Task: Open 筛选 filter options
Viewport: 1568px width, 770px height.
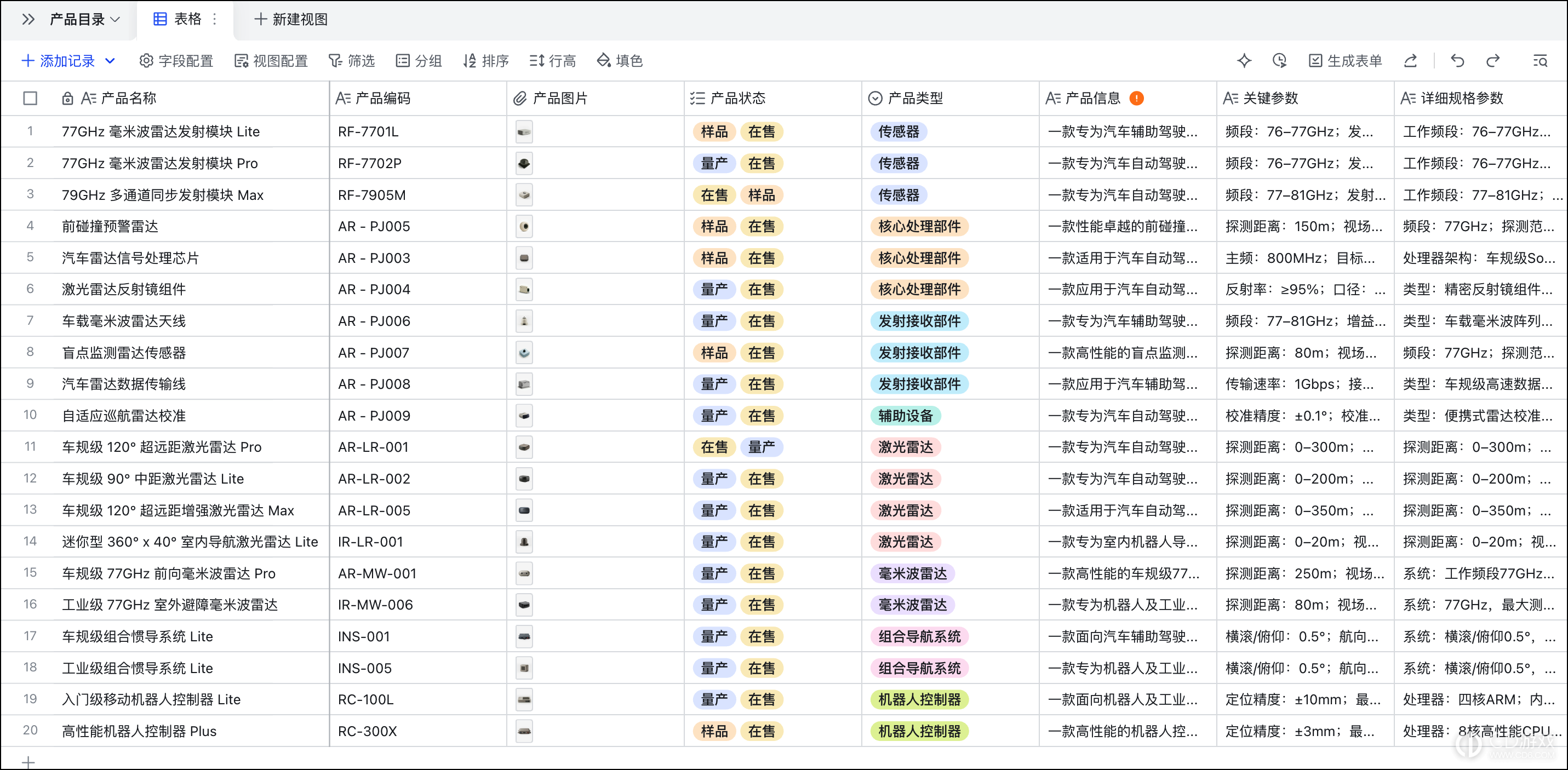Action: tap(352, 61)
